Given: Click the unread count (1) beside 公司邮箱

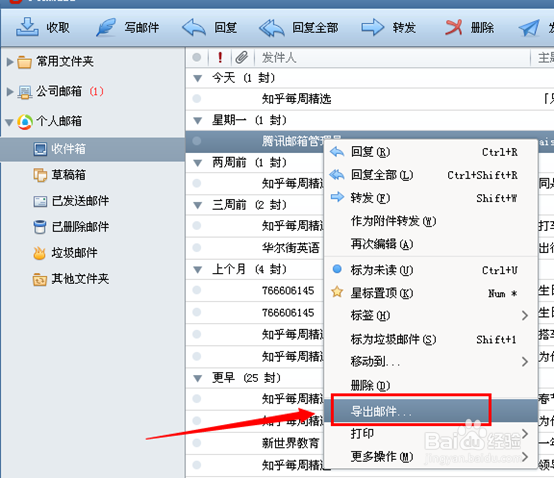Looking at the screenshot, I should [x=96, y=92].
